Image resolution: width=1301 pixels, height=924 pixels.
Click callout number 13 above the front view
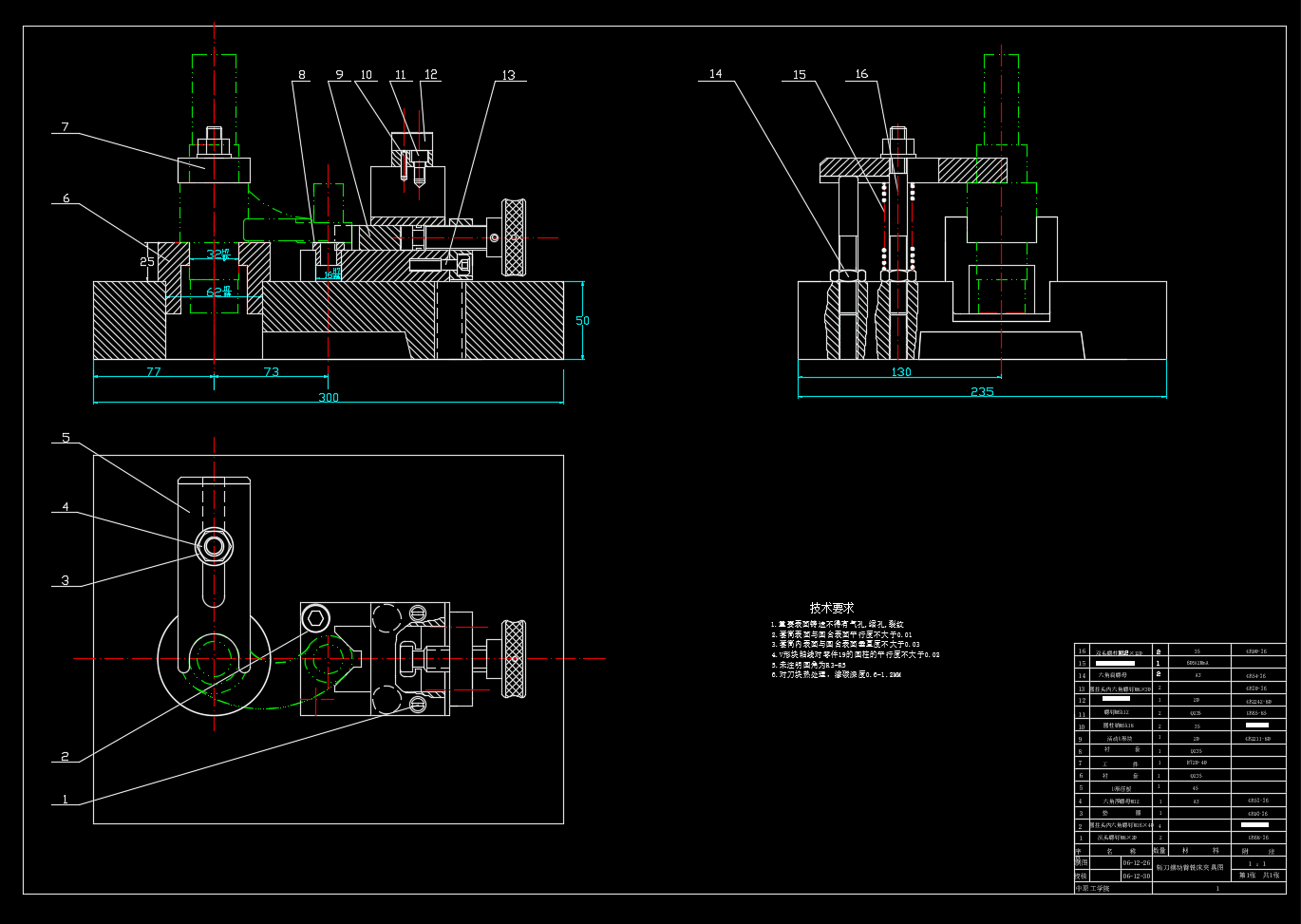click(508, 75)
